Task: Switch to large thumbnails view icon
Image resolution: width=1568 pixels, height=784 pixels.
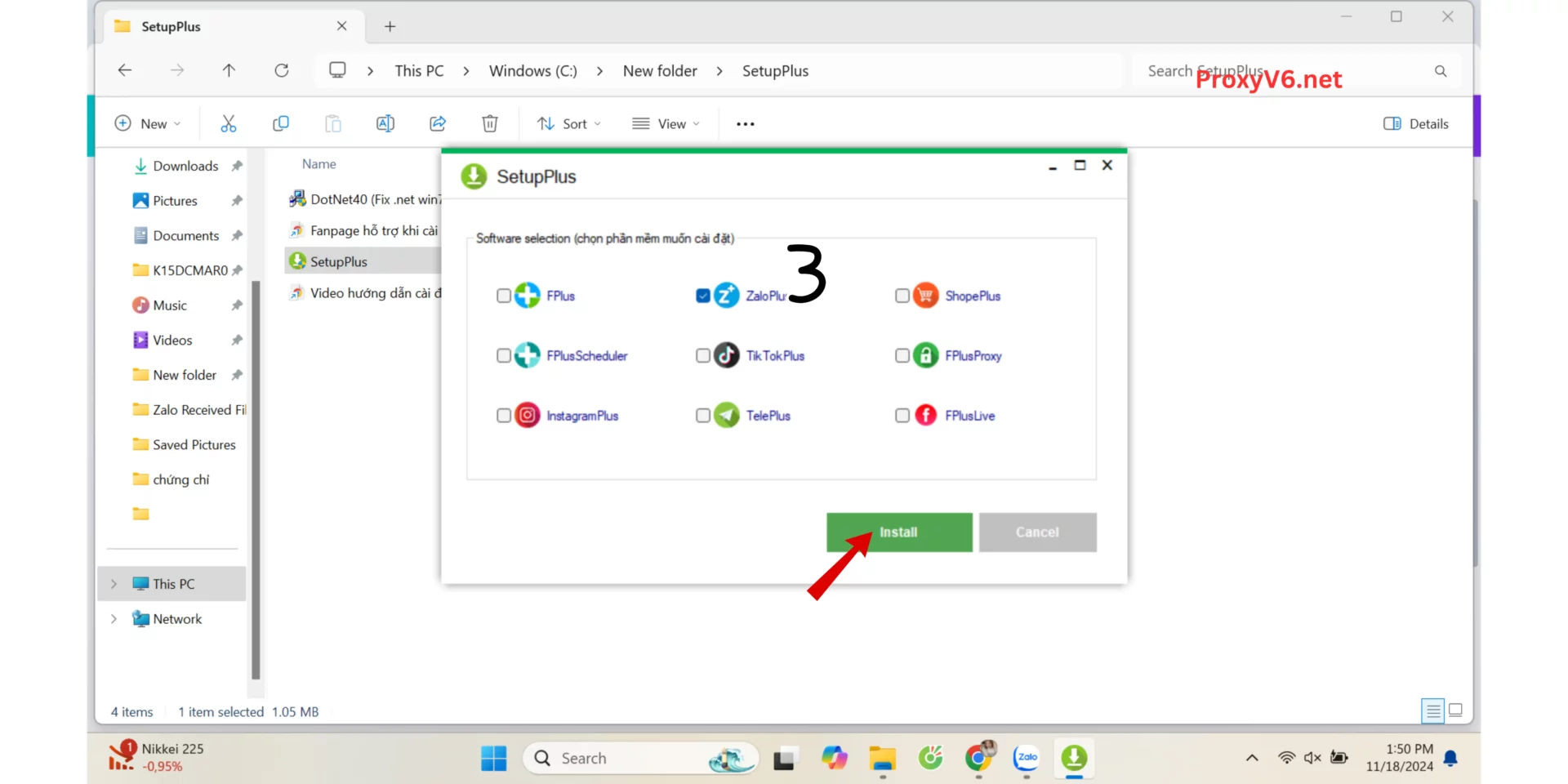Action: click(x=1455, y=710)
